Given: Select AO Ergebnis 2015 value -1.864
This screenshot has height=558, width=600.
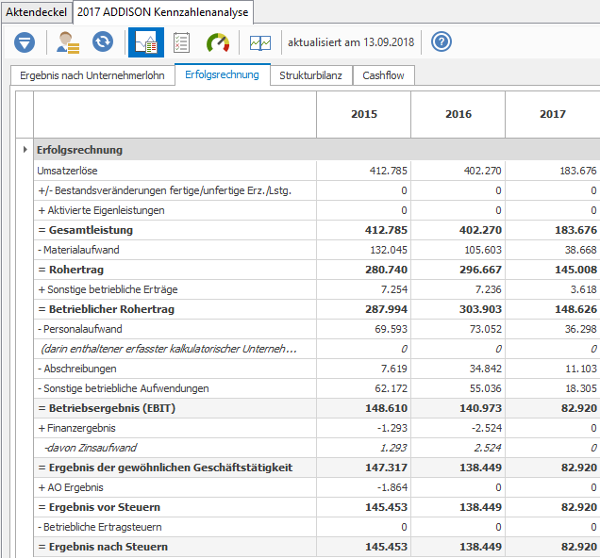Looking at the screenshot, I should click(x=393, y=488).
